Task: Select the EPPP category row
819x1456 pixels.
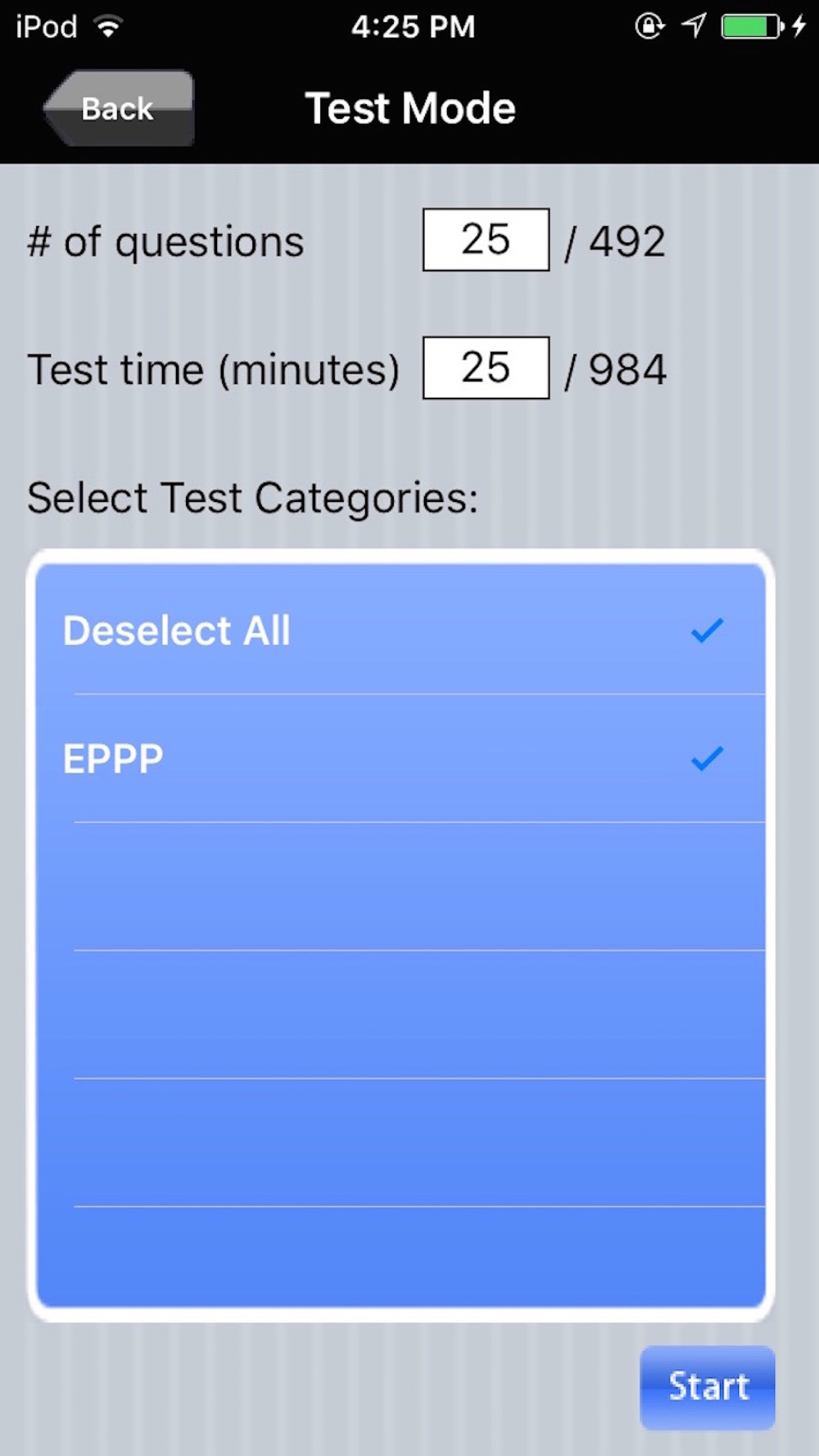Action: coord(401,758)
